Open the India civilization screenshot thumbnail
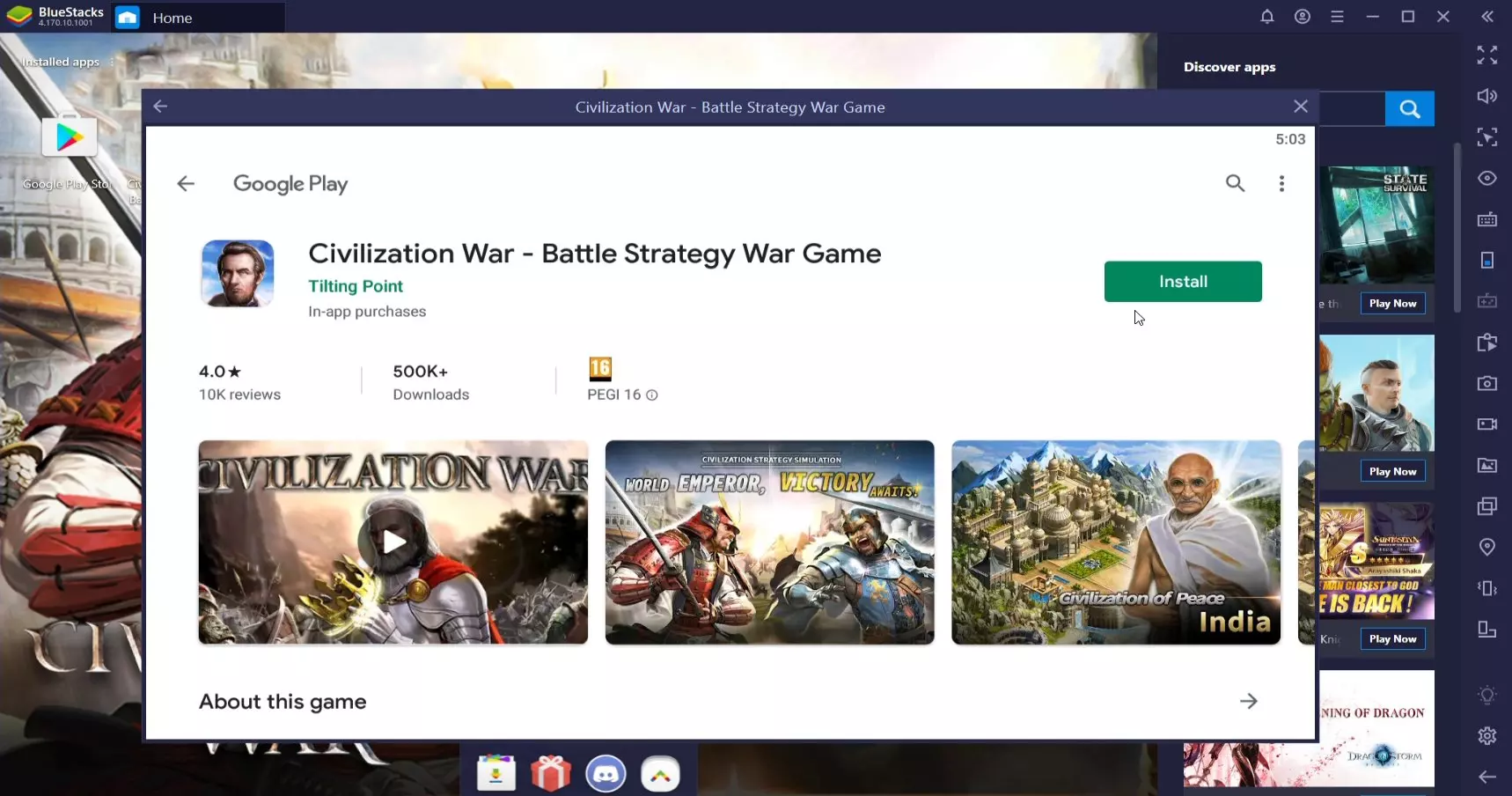 (x=1115, y=542)
